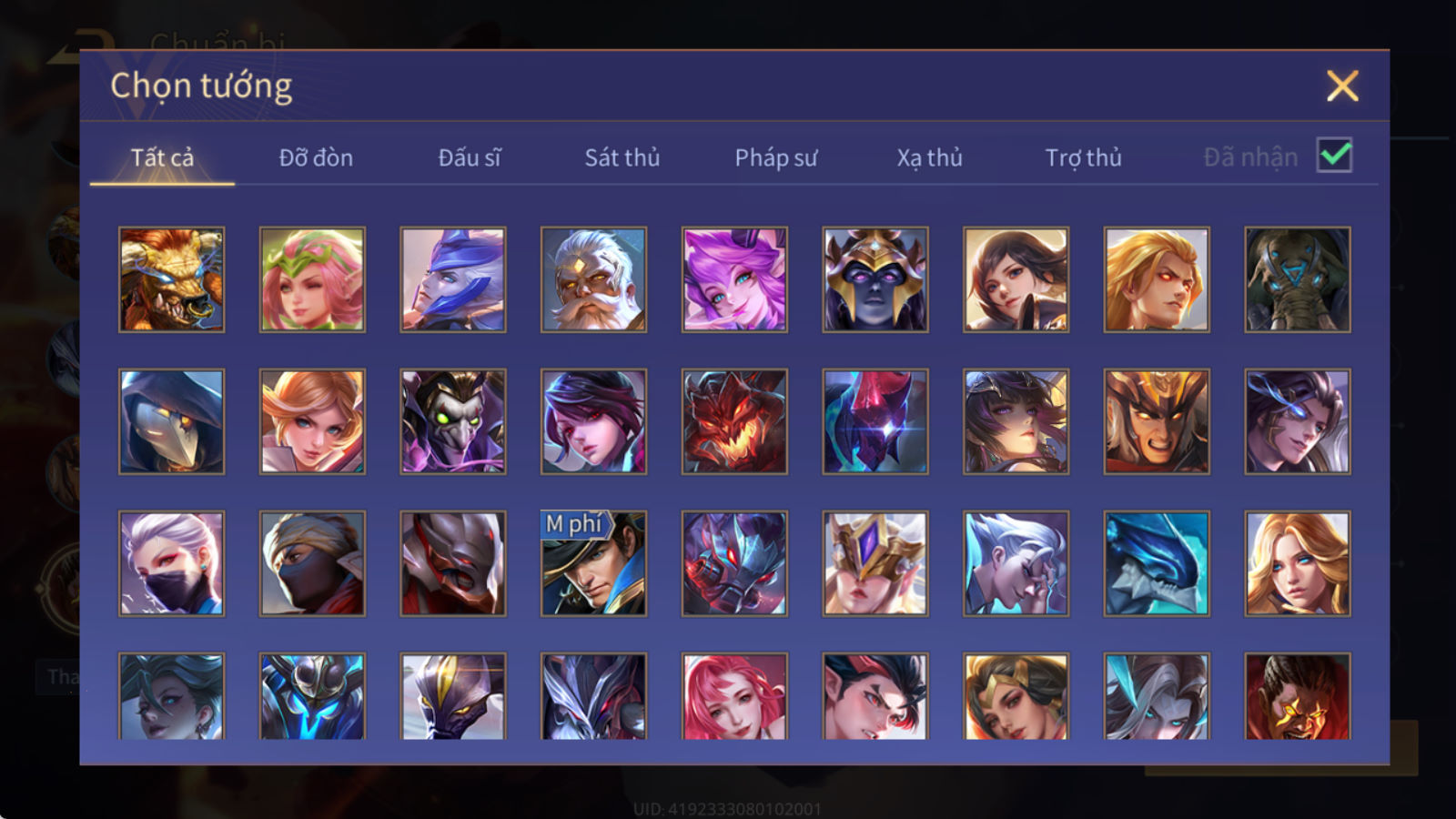Screen dimensions: 1456x819
Task: Open the Đấu sĩ tab
Action: 470,157
